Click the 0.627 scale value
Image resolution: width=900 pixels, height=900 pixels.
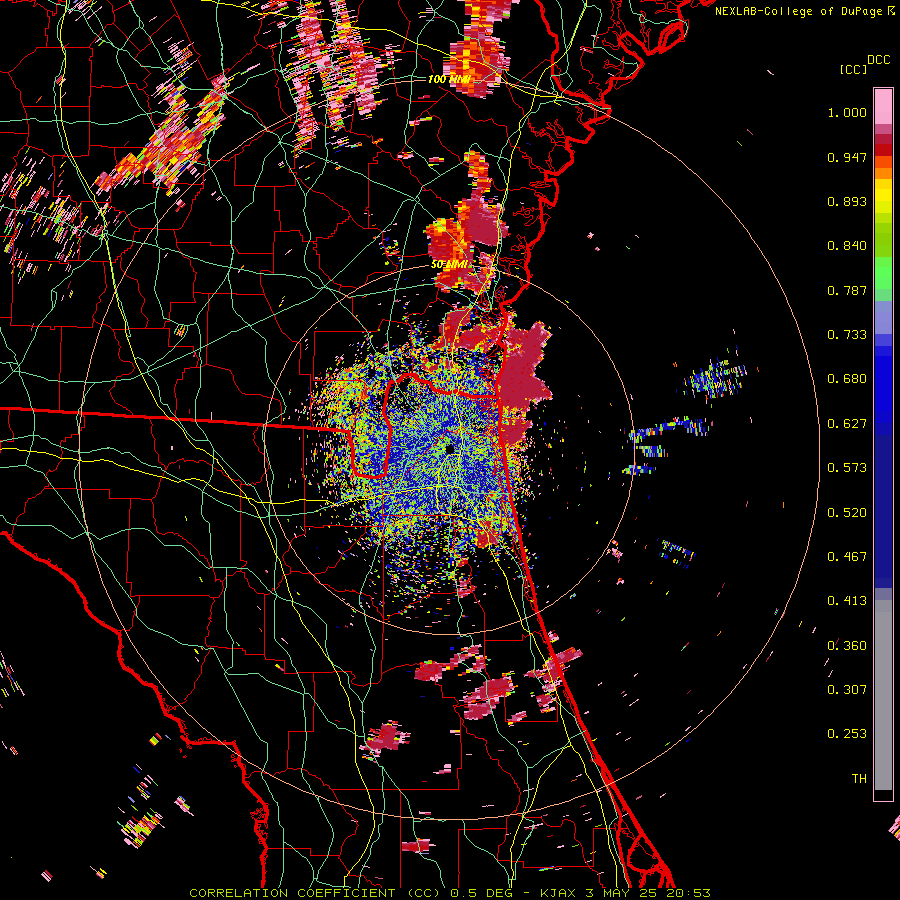click(x=847, y=424)
